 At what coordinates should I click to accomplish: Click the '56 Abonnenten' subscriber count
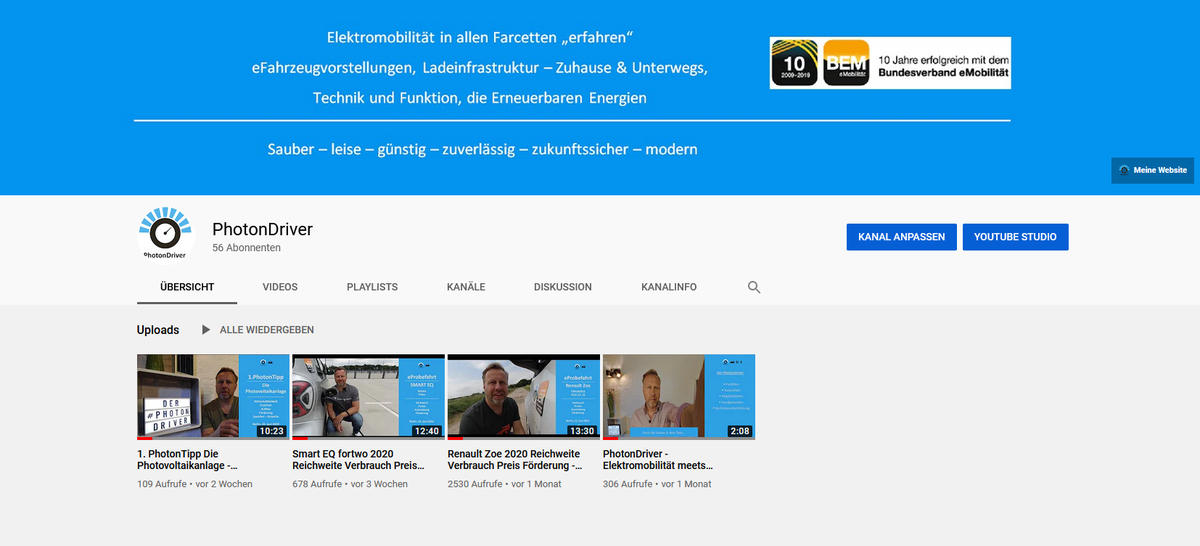(246, 248)
